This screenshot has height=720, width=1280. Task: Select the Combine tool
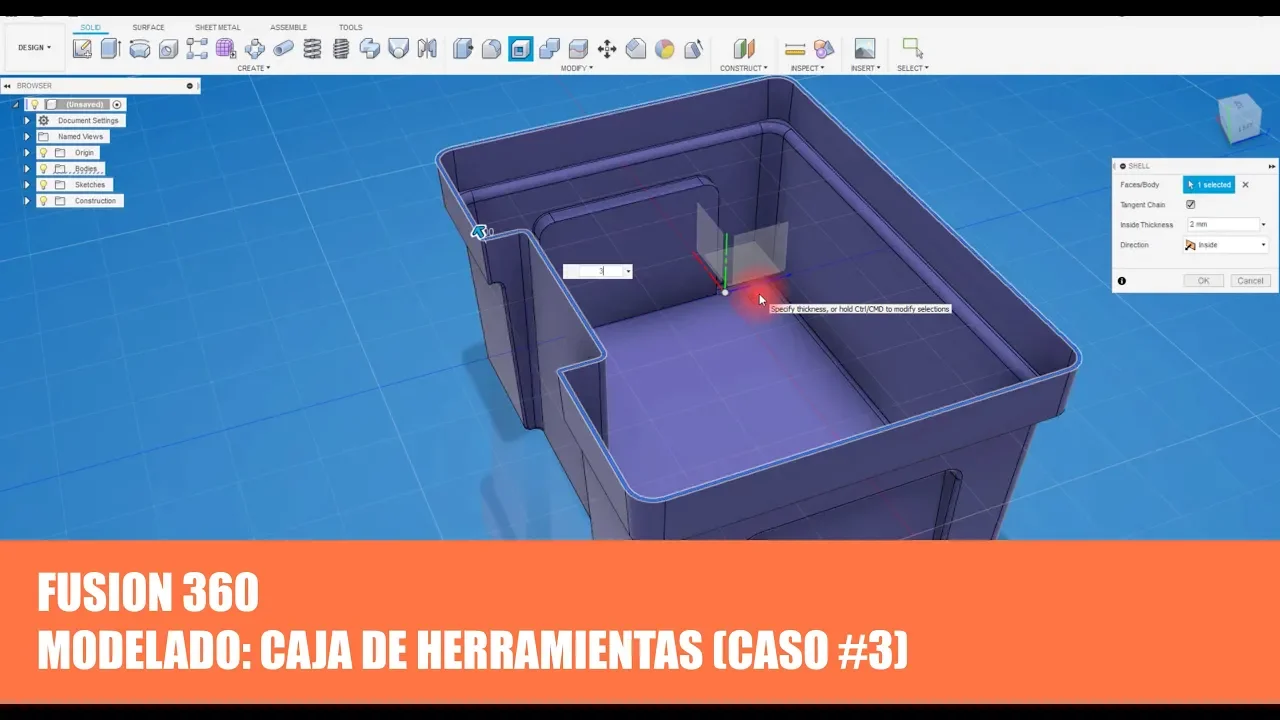(x=549, y=48)
